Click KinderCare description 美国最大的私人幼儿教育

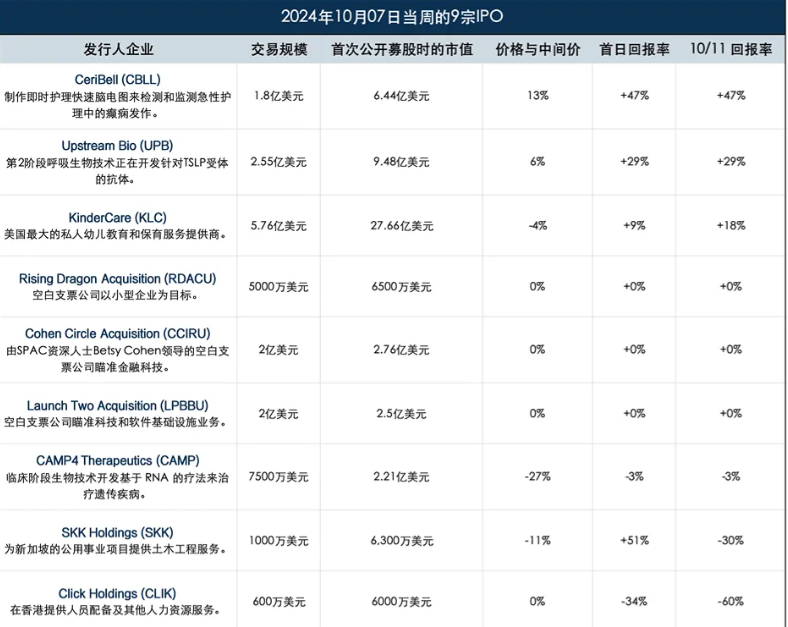click(x=115, y=234)
